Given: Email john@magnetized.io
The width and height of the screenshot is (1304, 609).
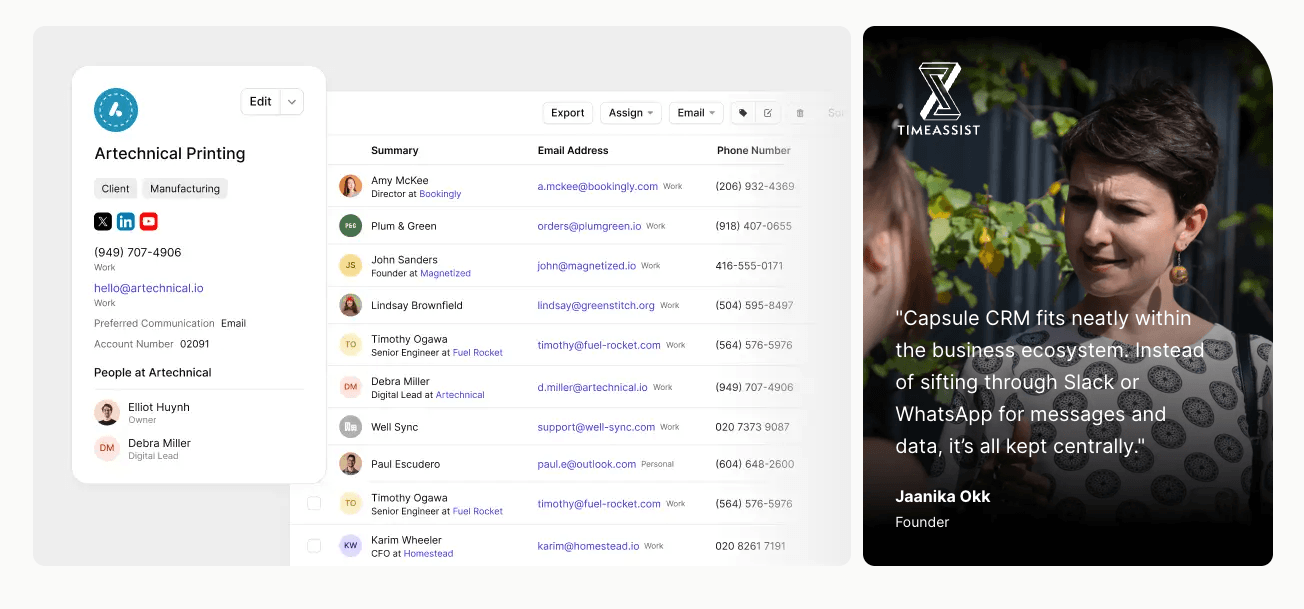Looking at the screenshot, I should pyautogui.click(x=587, y=266).
